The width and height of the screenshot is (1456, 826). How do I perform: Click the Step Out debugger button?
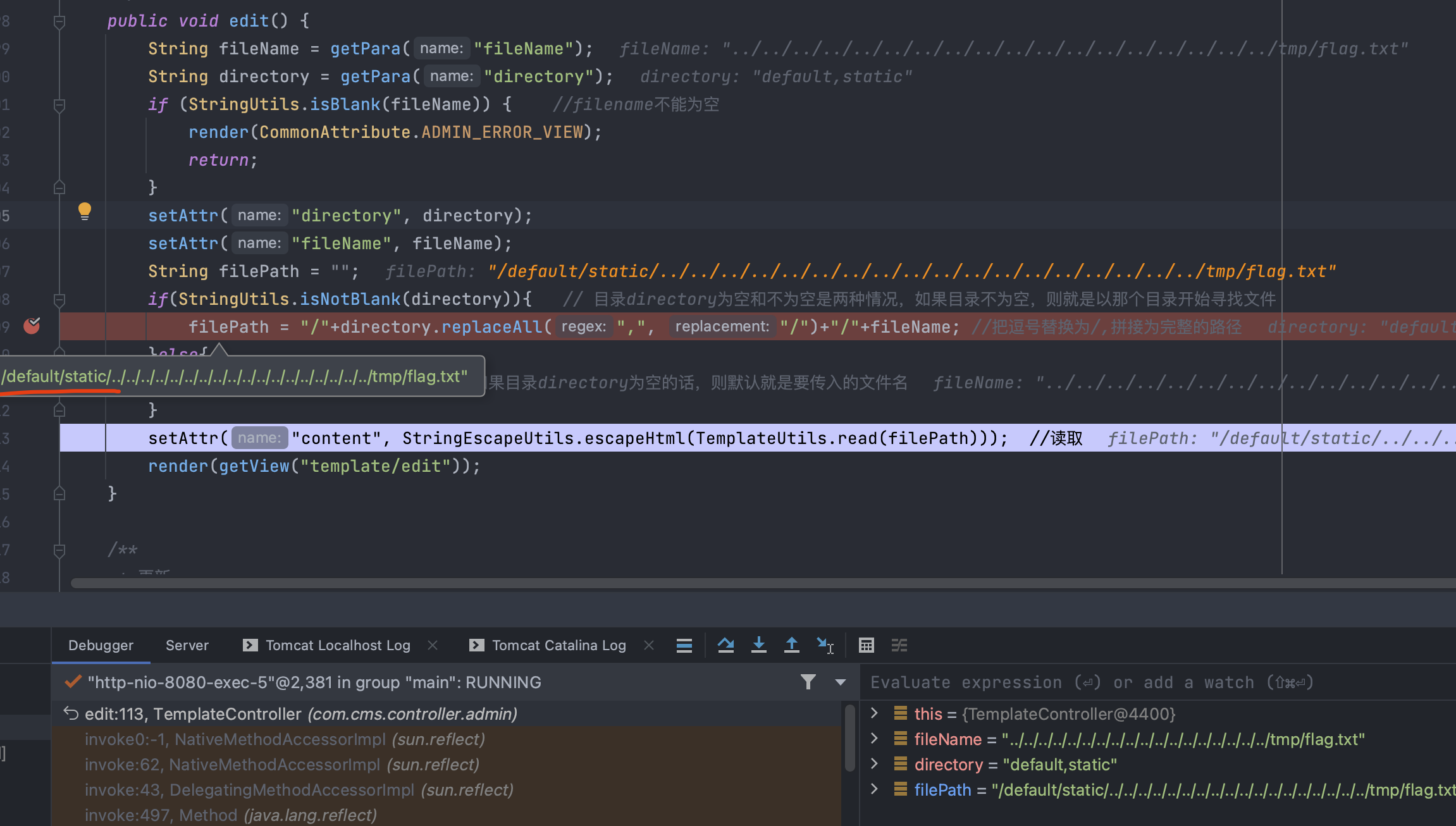click(x=791, y=645)
